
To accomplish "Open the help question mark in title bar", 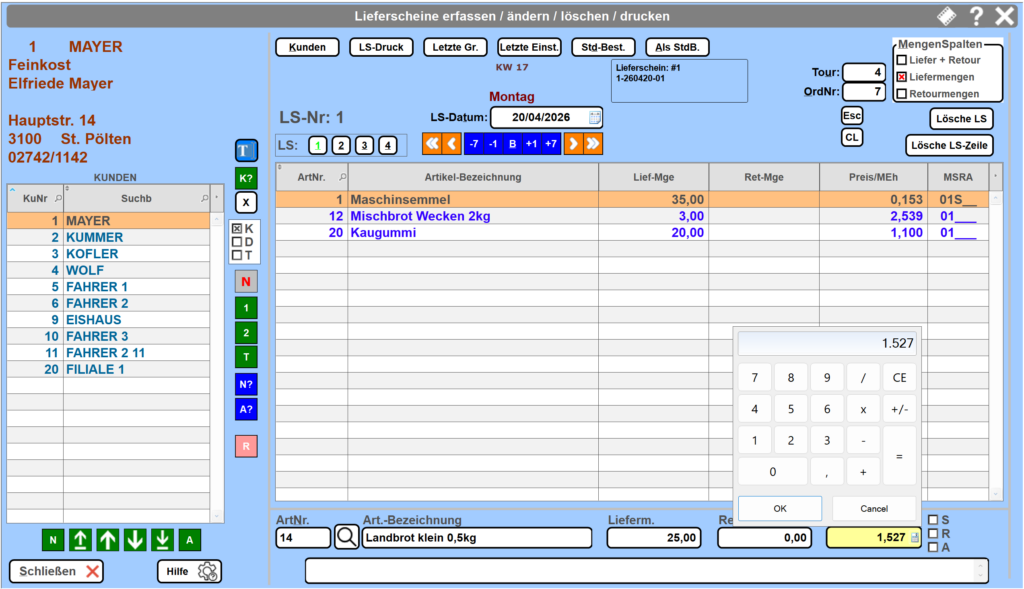I will (x=976, y=16).
